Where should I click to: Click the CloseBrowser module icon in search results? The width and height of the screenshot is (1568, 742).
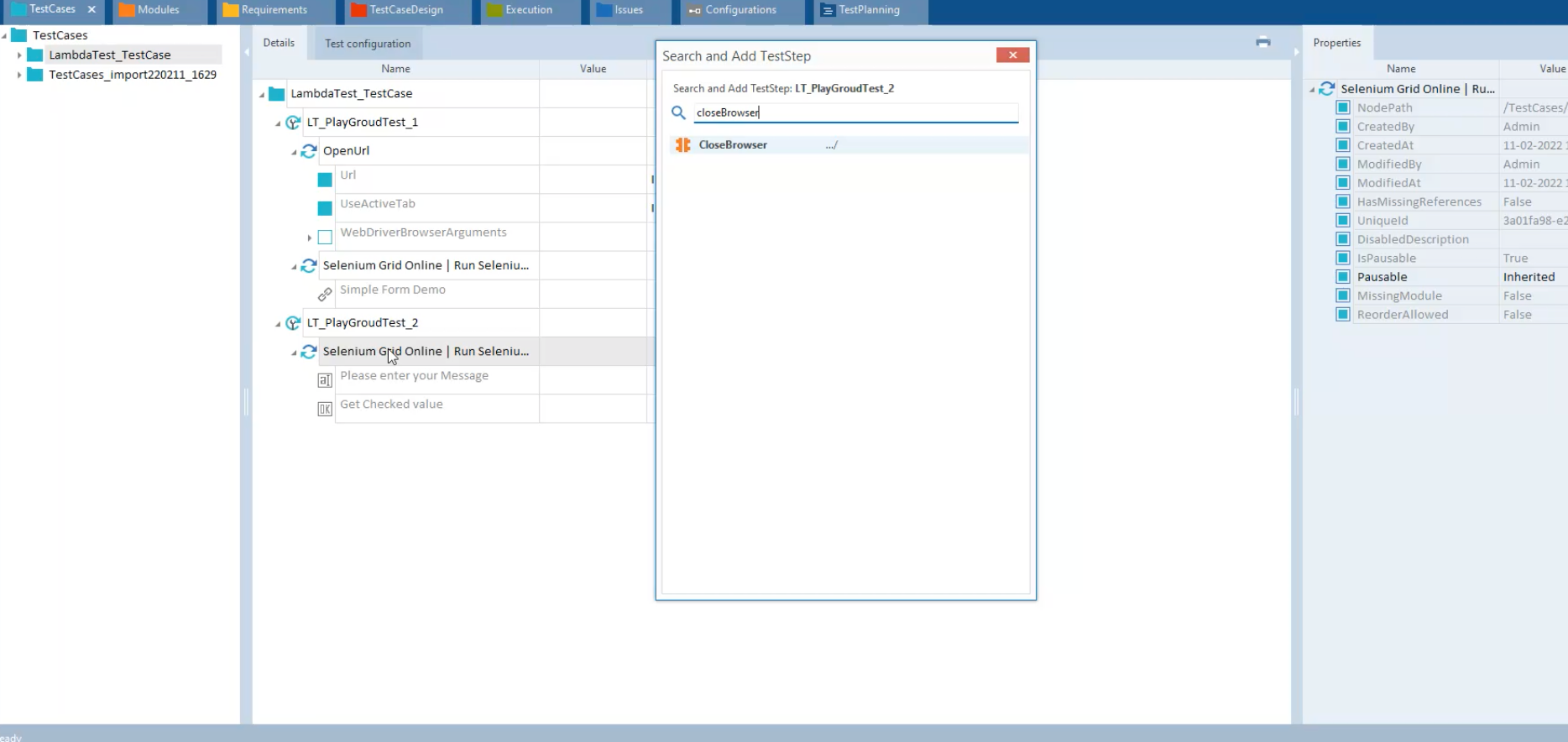point(682,145)
